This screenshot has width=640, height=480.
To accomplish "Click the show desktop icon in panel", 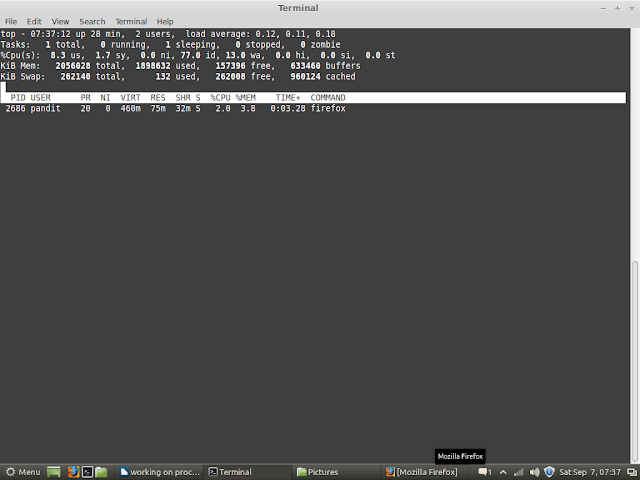I will (x=53, y=472).
